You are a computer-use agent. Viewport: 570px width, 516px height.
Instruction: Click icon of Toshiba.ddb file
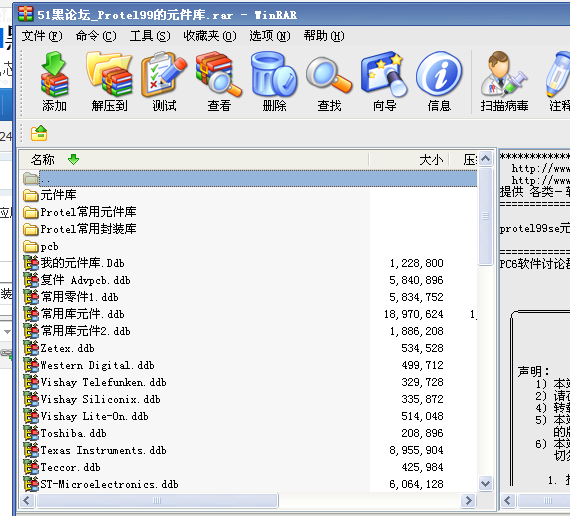[31, 433]
